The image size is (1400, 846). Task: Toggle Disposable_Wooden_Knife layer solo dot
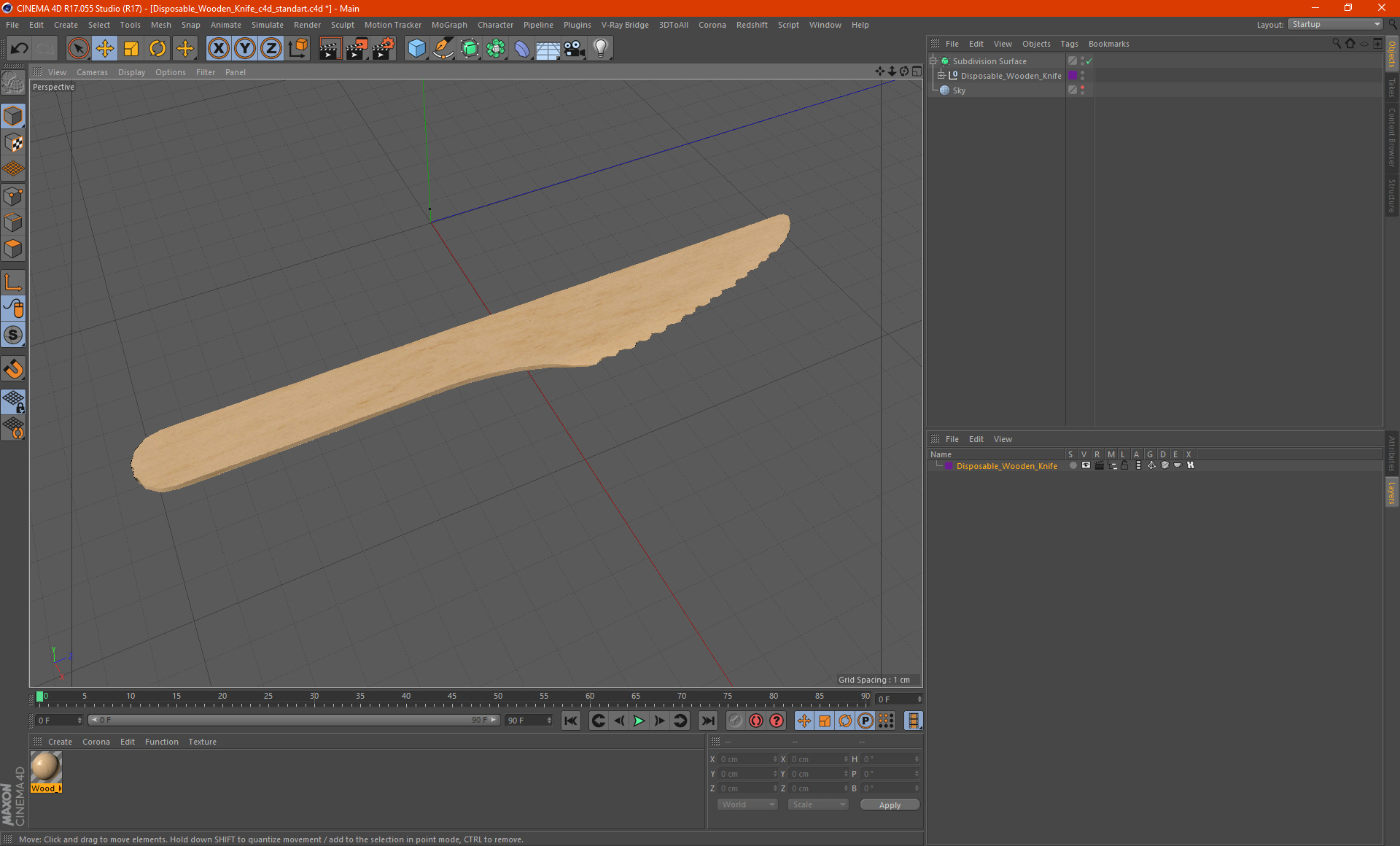[x=1073, y=465]
